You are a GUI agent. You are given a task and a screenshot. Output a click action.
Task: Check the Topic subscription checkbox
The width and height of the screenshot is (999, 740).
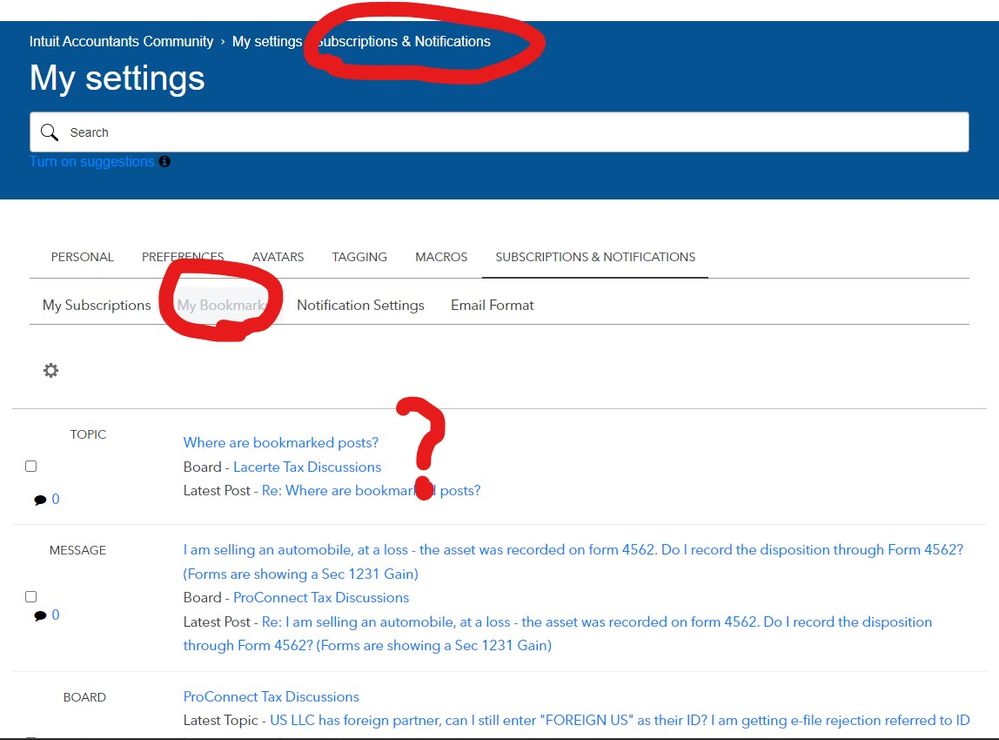pos(31,467)
